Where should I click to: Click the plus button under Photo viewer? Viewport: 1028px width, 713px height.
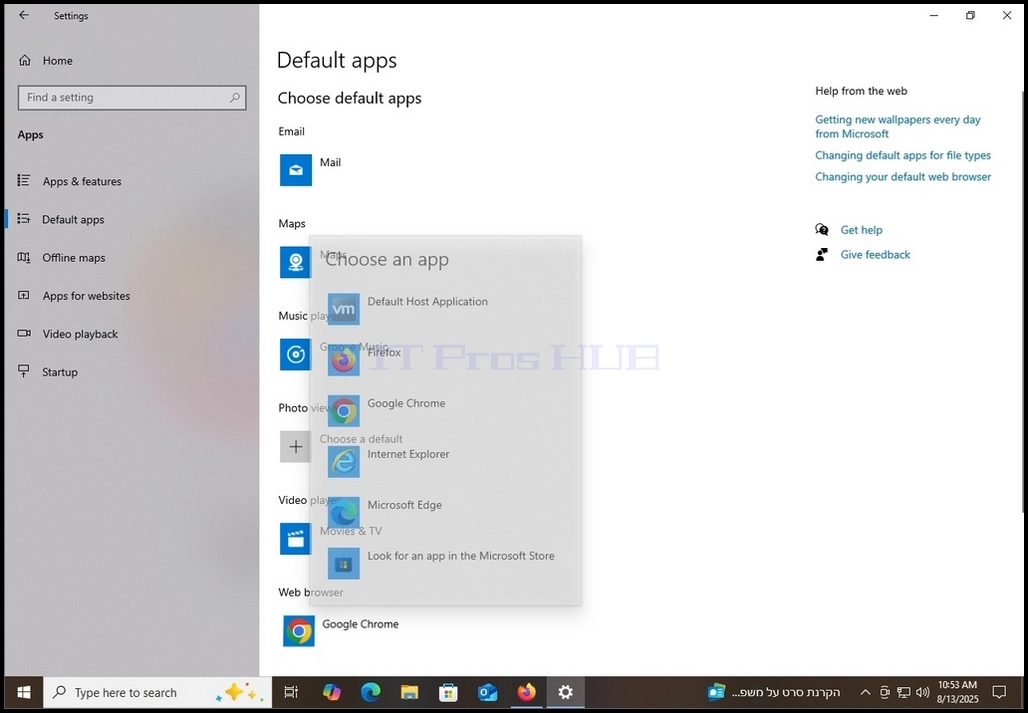click(x=296, y=447)
